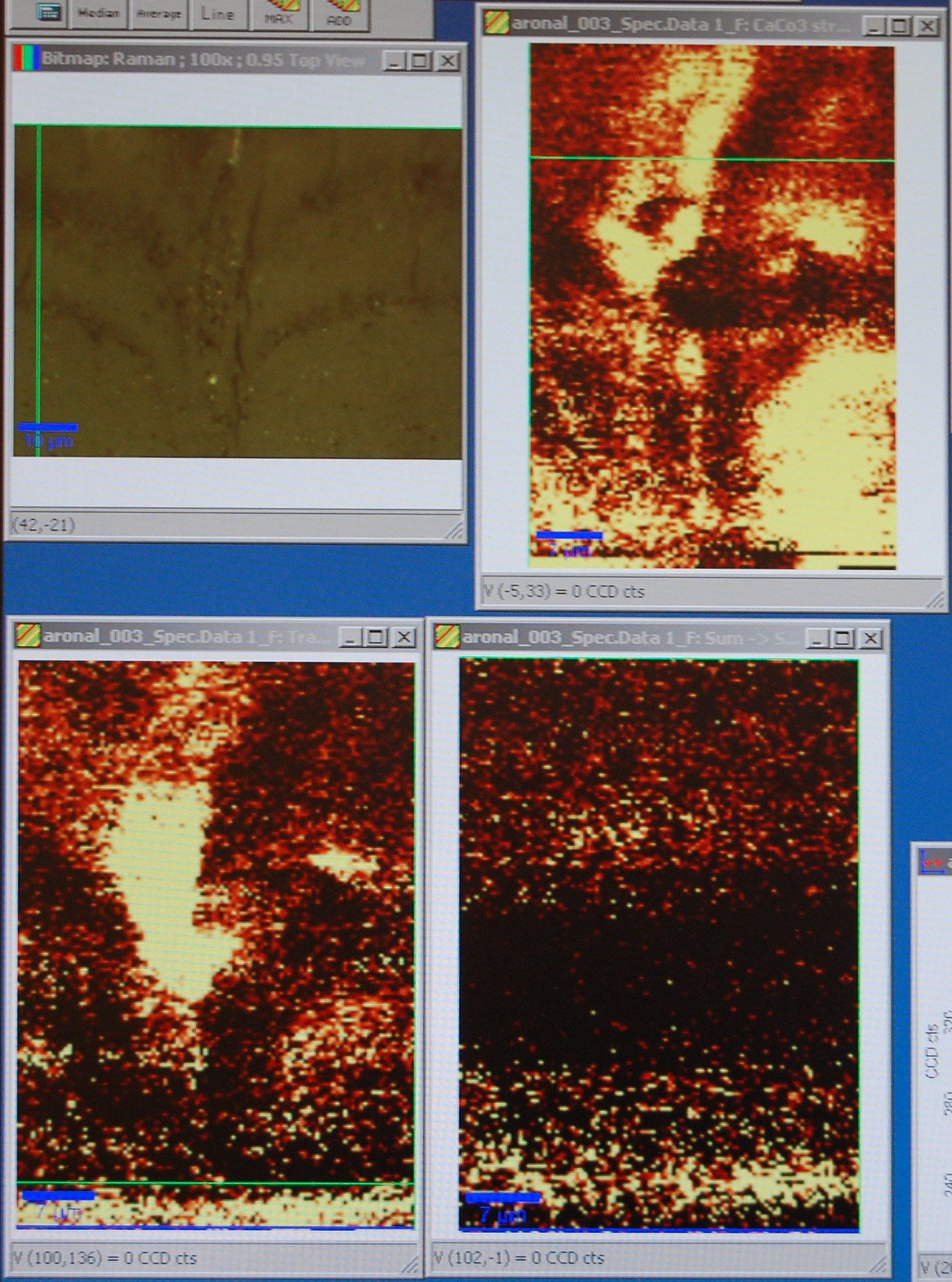Viewport: 952px width, 1282px height.
Task: Open the leftmost toolbar window-list icon
Action: coord(48,12)
